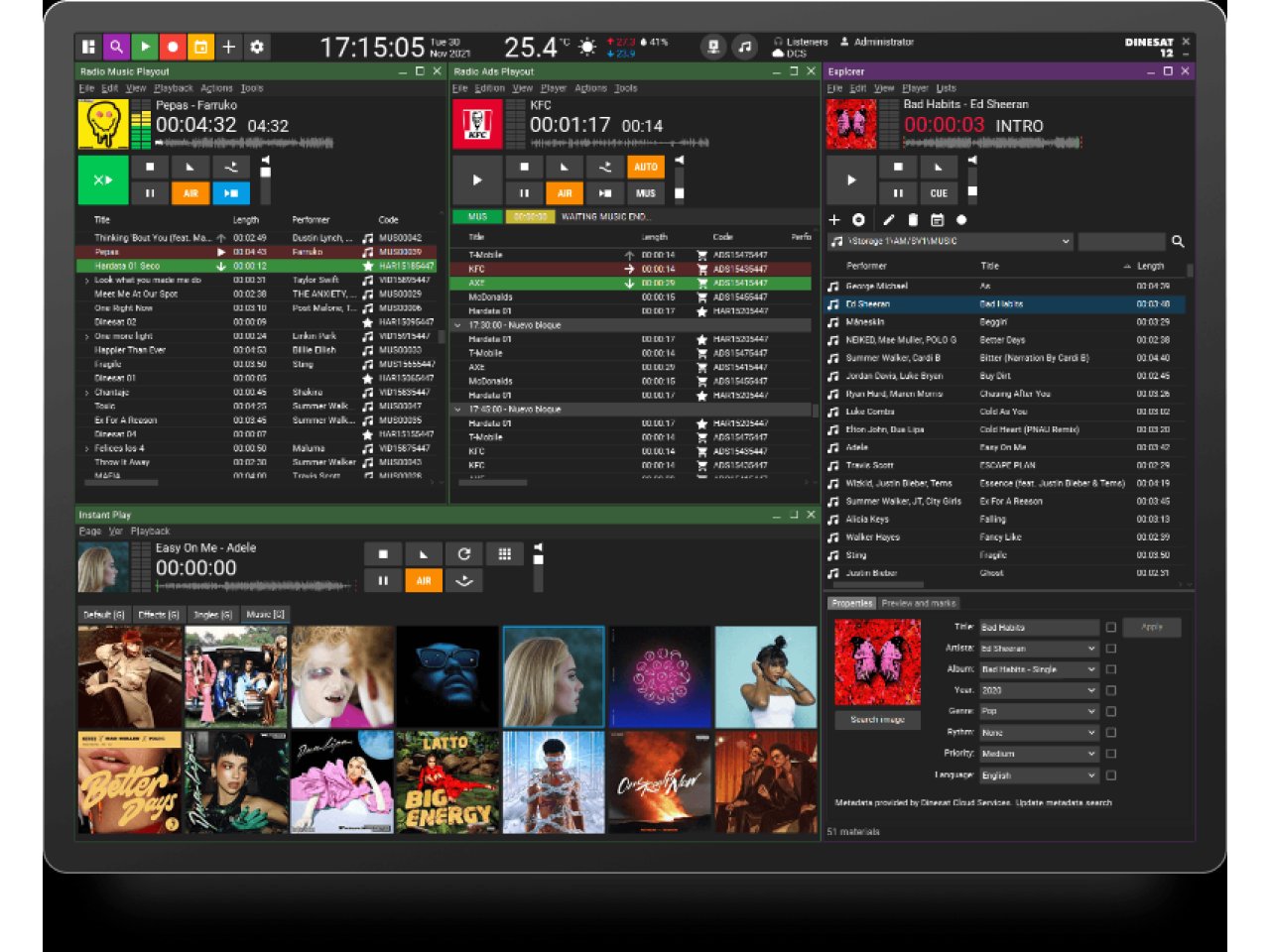Click the pencil edit icon in Explorer
This screenshot has height=952, width=1270.
point(889,220)
